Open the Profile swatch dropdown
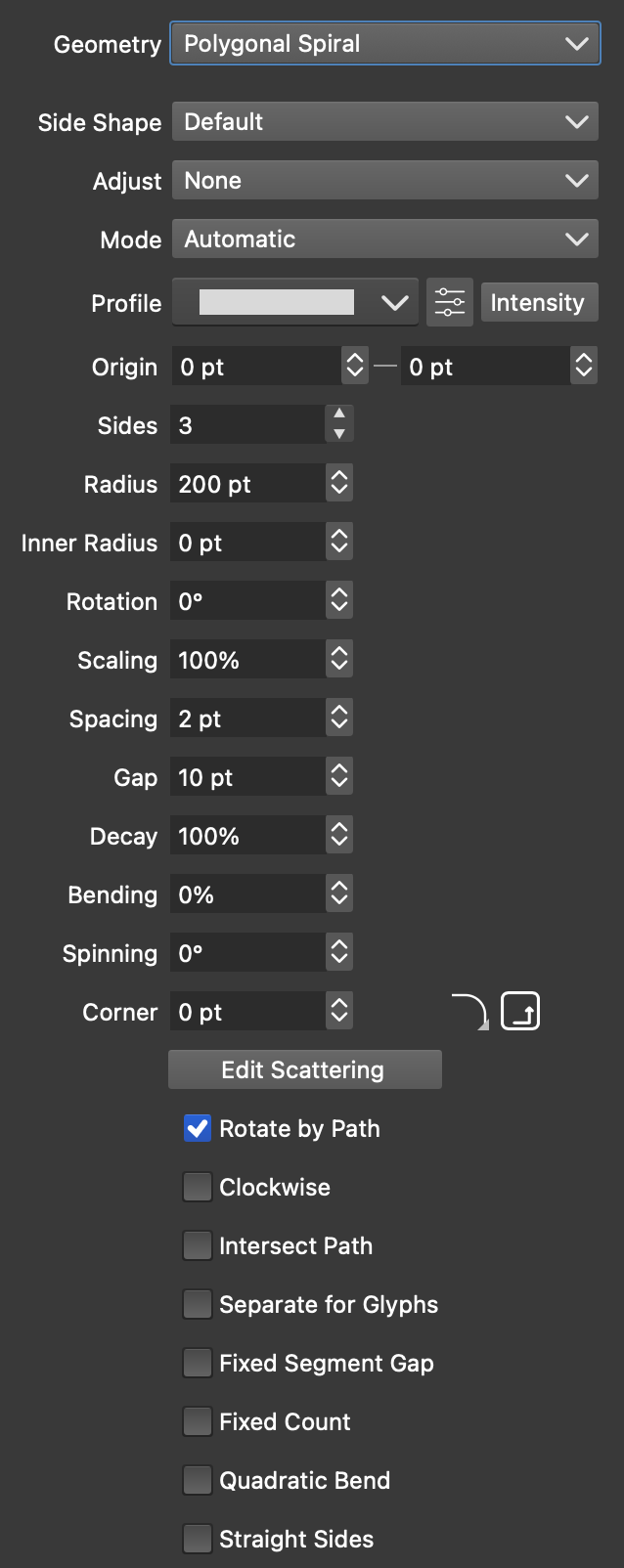This screenshot has height=1568, width=624. [x=295, y=302]
